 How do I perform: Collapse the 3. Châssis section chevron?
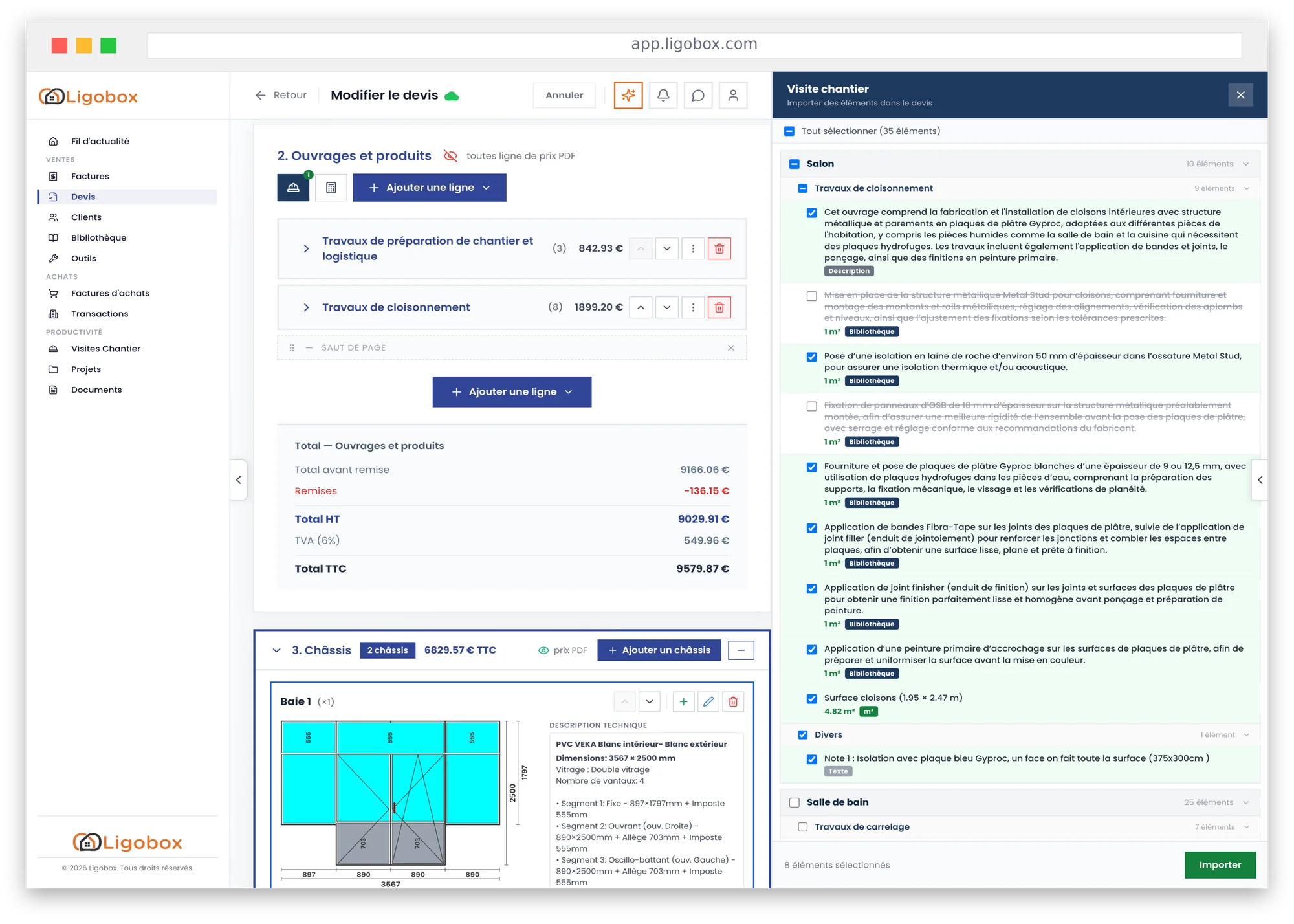point(276,650)
